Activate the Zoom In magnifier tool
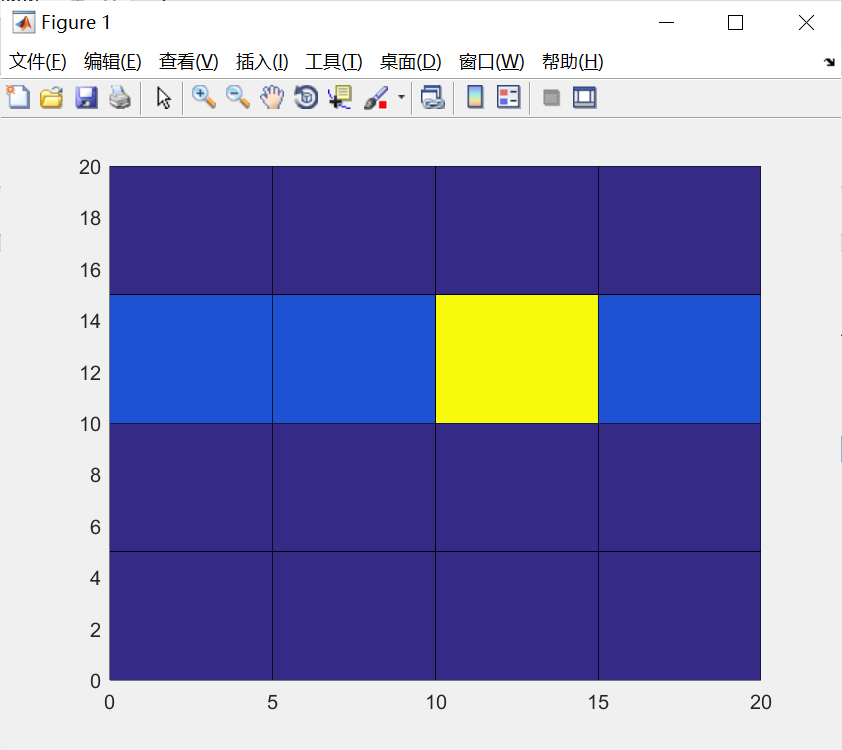This screenshot has width=842, height=750. click(204, 98)
